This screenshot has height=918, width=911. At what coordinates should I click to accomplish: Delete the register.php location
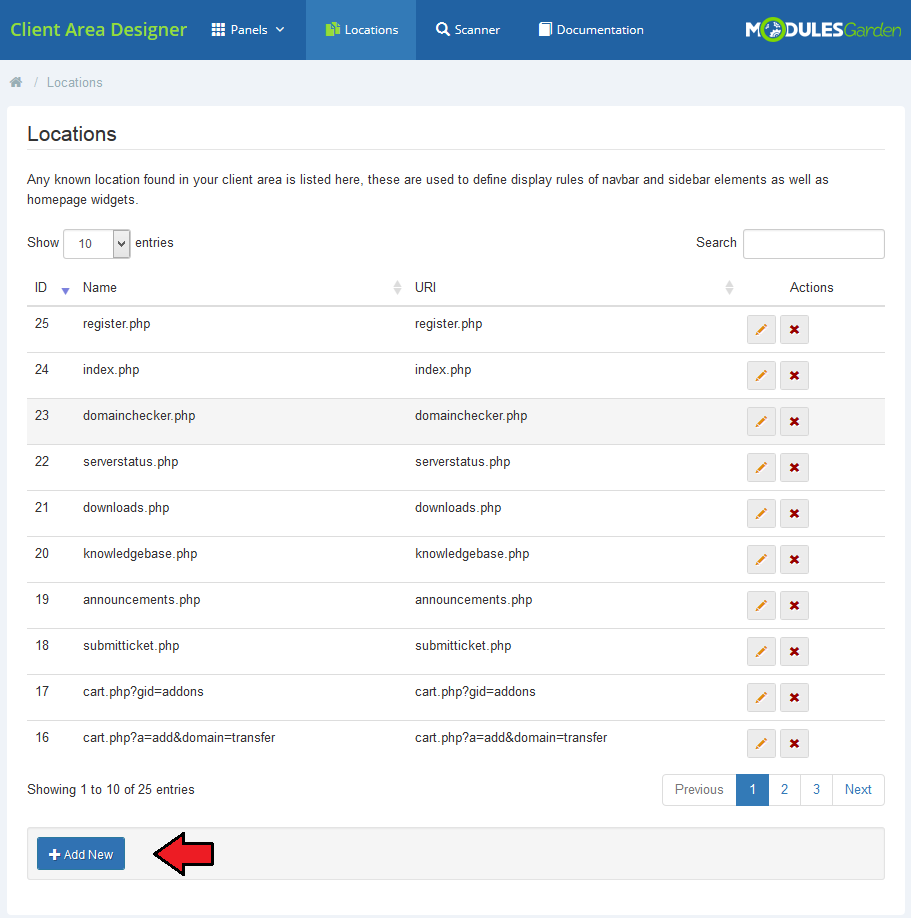[794, 330]
